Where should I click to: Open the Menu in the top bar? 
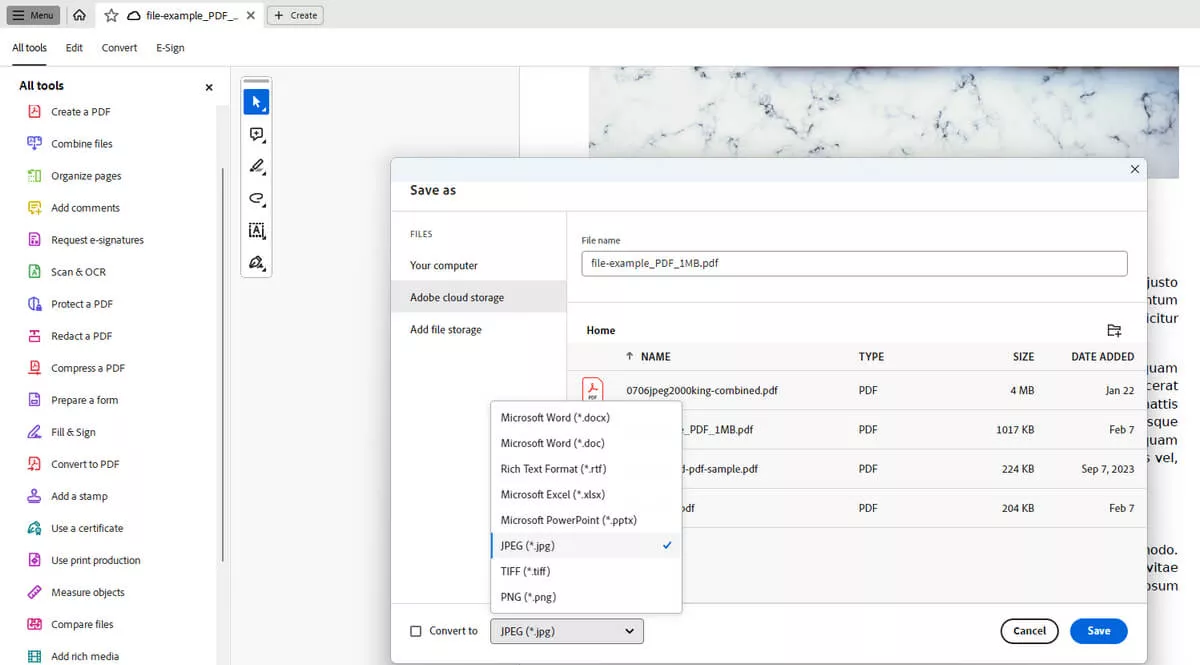coord(33,14)
